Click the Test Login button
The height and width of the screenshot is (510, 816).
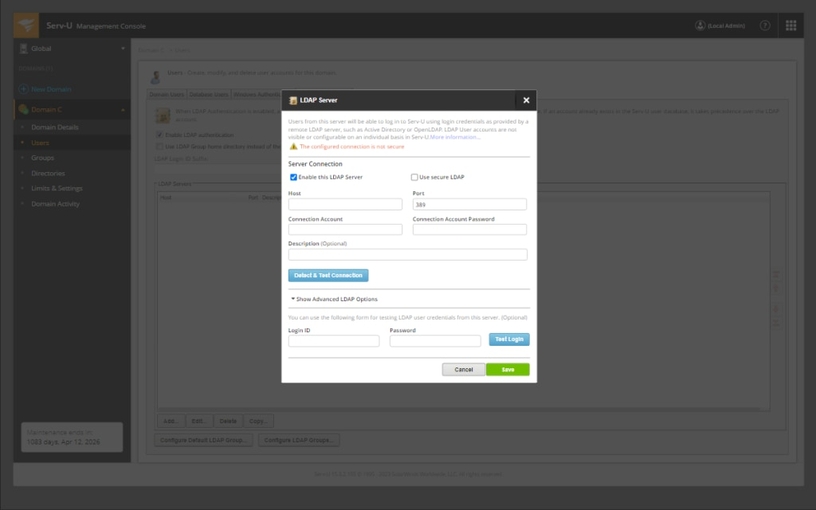point(509,339)
